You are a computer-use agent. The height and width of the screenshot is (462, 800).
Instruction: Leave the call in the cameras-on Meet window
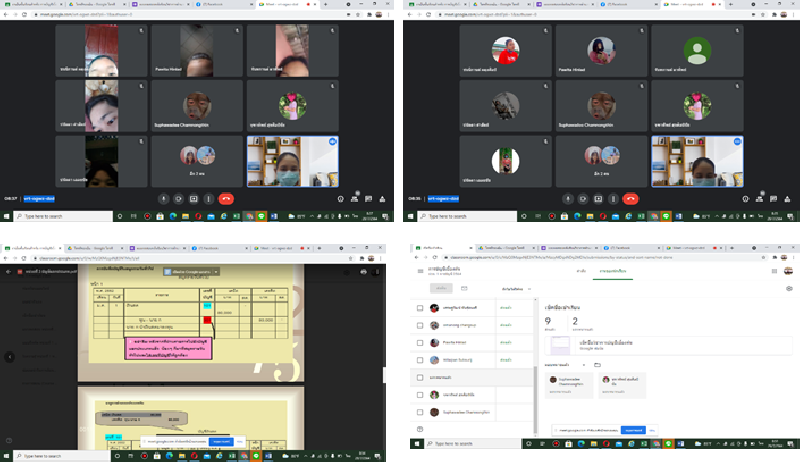click(x=226, y=198)
